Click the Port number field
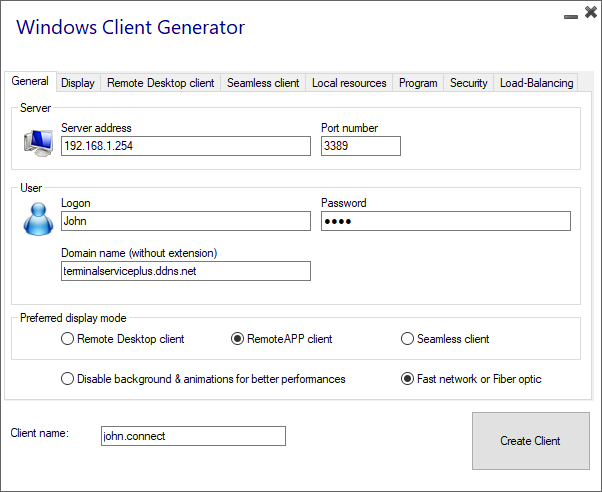The width and height of the screenshot is (602, 492). click(361, 146)
